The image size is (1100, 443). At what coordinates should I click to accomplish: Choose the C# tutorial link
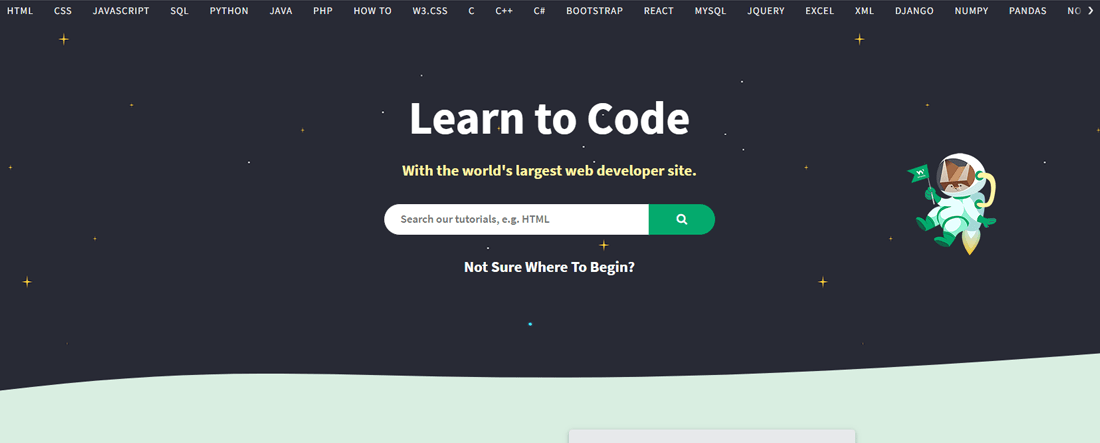(x=539, y=11)
